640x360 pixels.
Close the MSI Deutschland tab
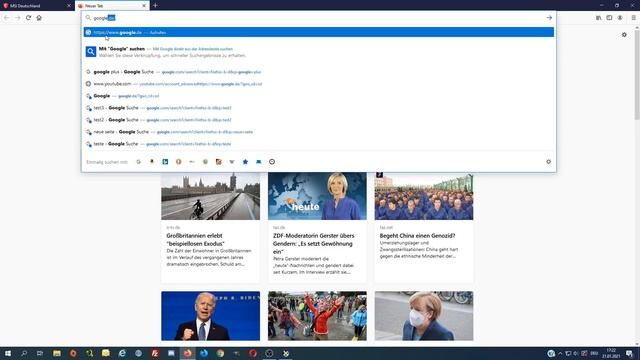[x=69, y=6]
